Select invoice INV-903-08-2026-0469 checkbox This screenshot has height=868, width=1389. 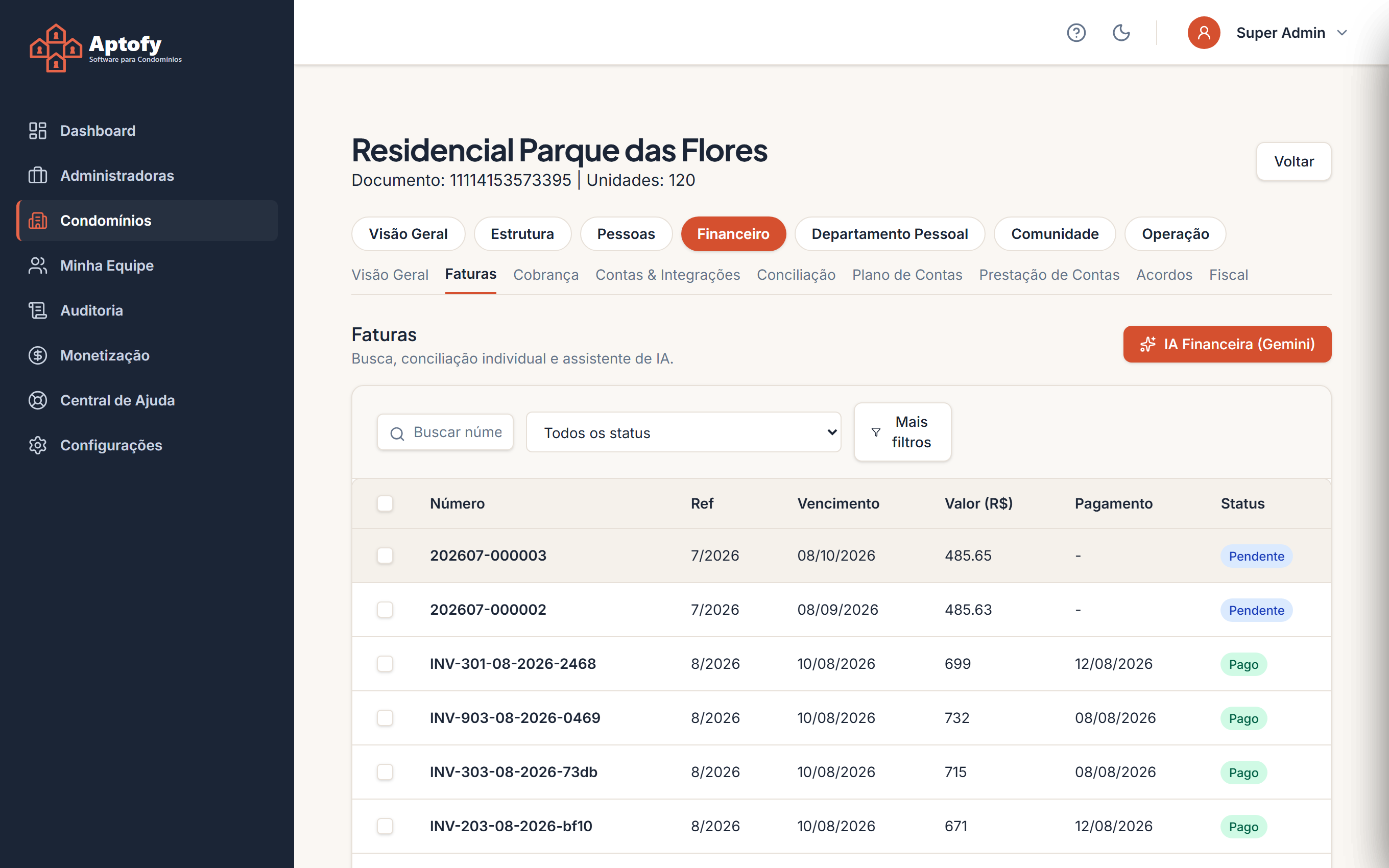[x=385, y=717]
